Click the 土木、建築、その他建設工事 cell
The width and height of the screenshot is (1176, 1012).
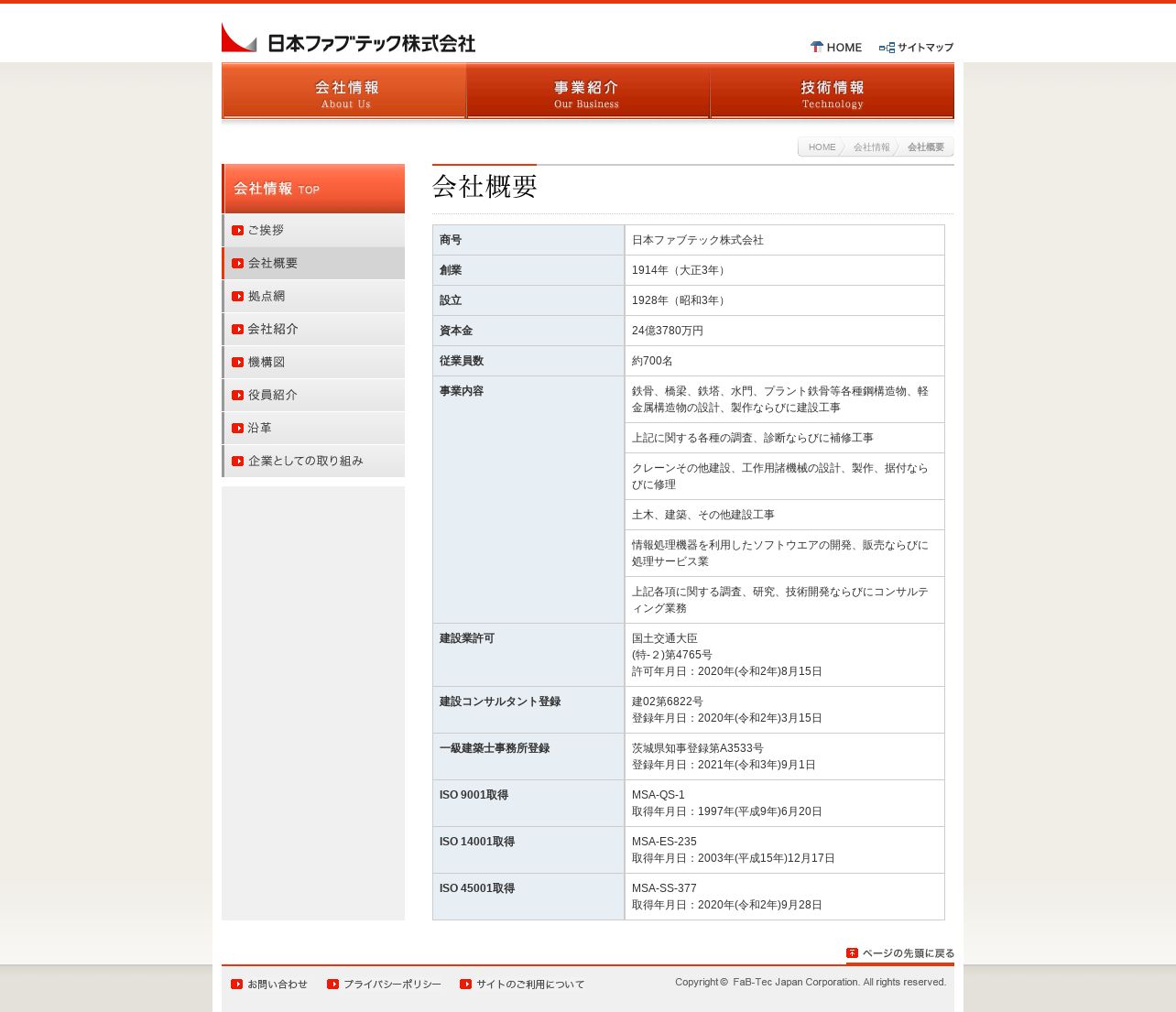(x=784, y=515)
